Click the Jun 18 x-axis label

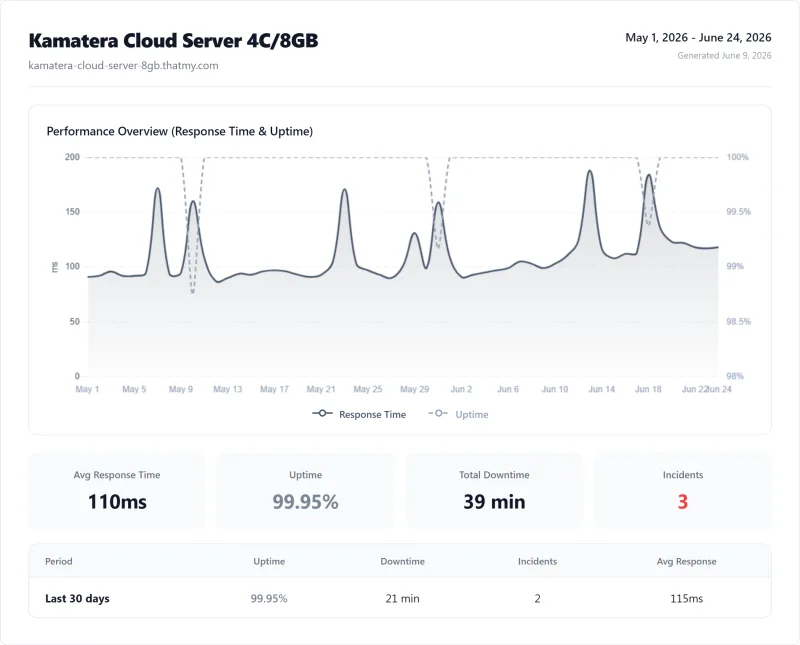tap(648, 389)
